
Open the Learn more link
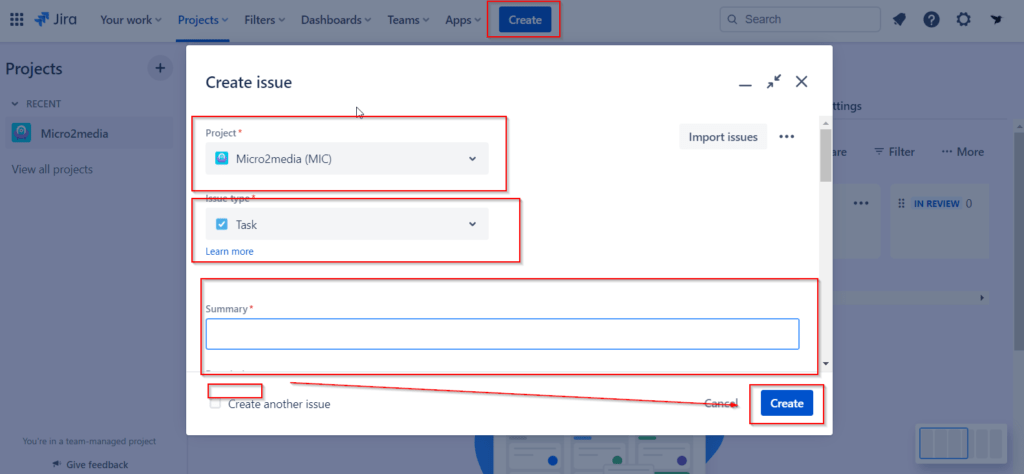tap(229, 251)
